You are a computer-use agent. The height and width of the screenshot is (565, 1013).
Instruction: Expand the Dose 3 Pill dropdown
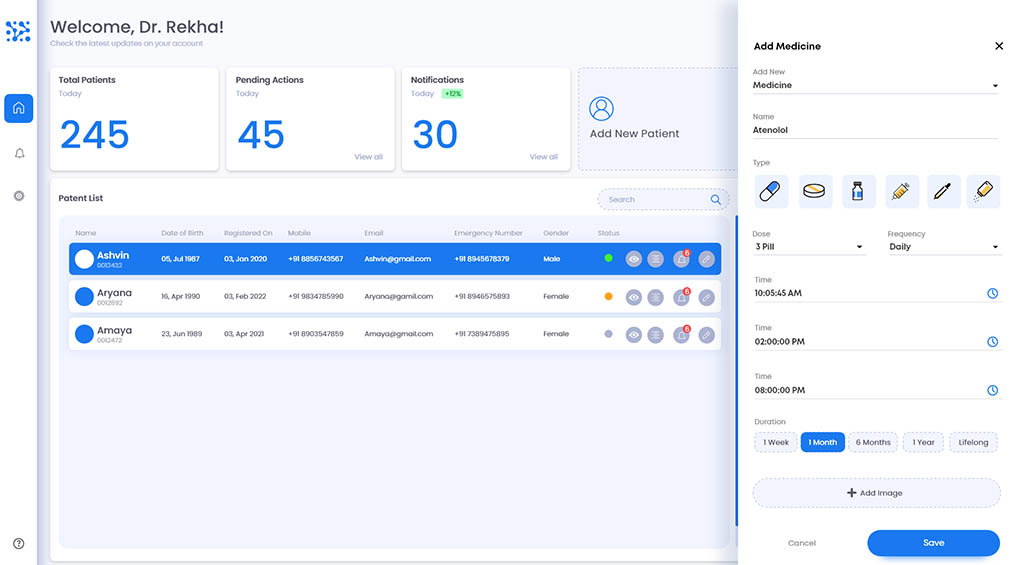tap(809, 247)
